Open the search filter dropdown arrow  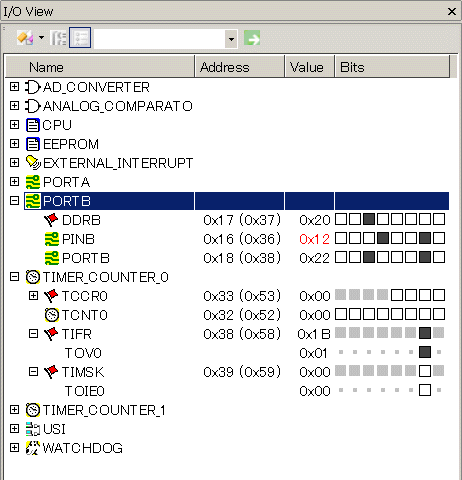231,39
